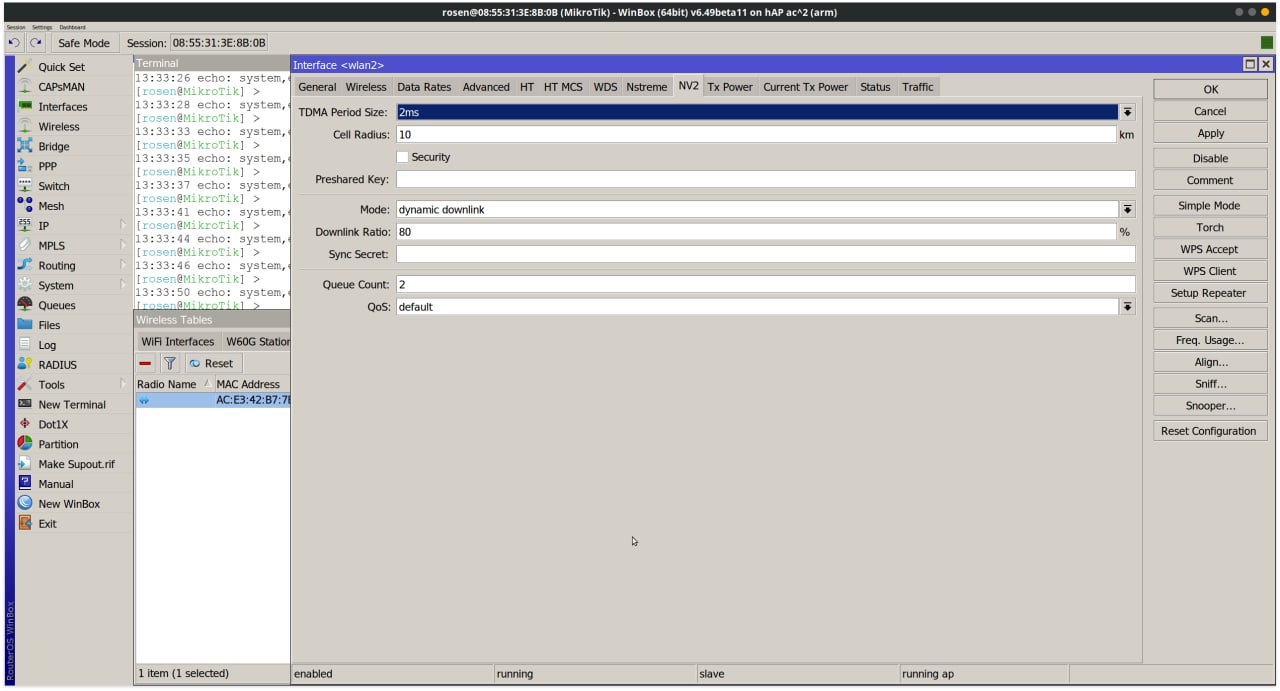Expand MPLS submenu arrow
This screenshot has width=1280, height=691.
123,246
